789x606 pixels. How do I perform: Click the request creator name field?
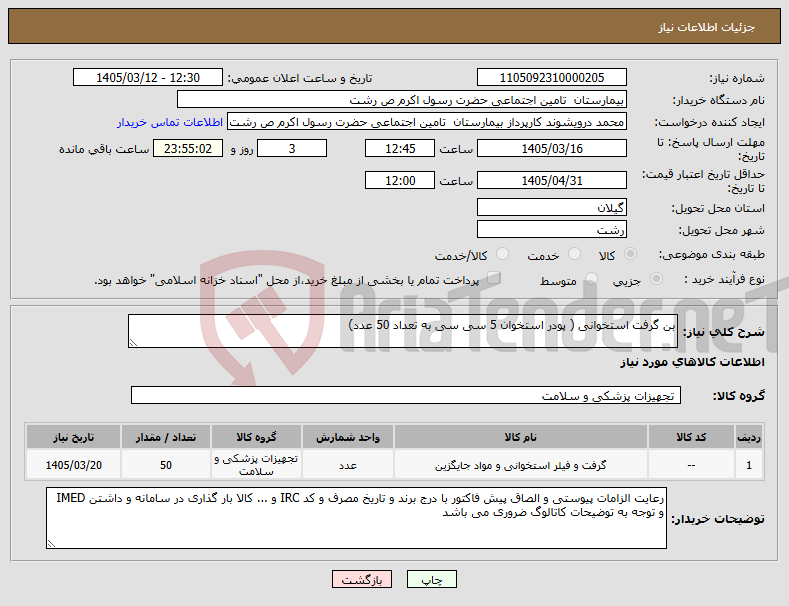427,122
